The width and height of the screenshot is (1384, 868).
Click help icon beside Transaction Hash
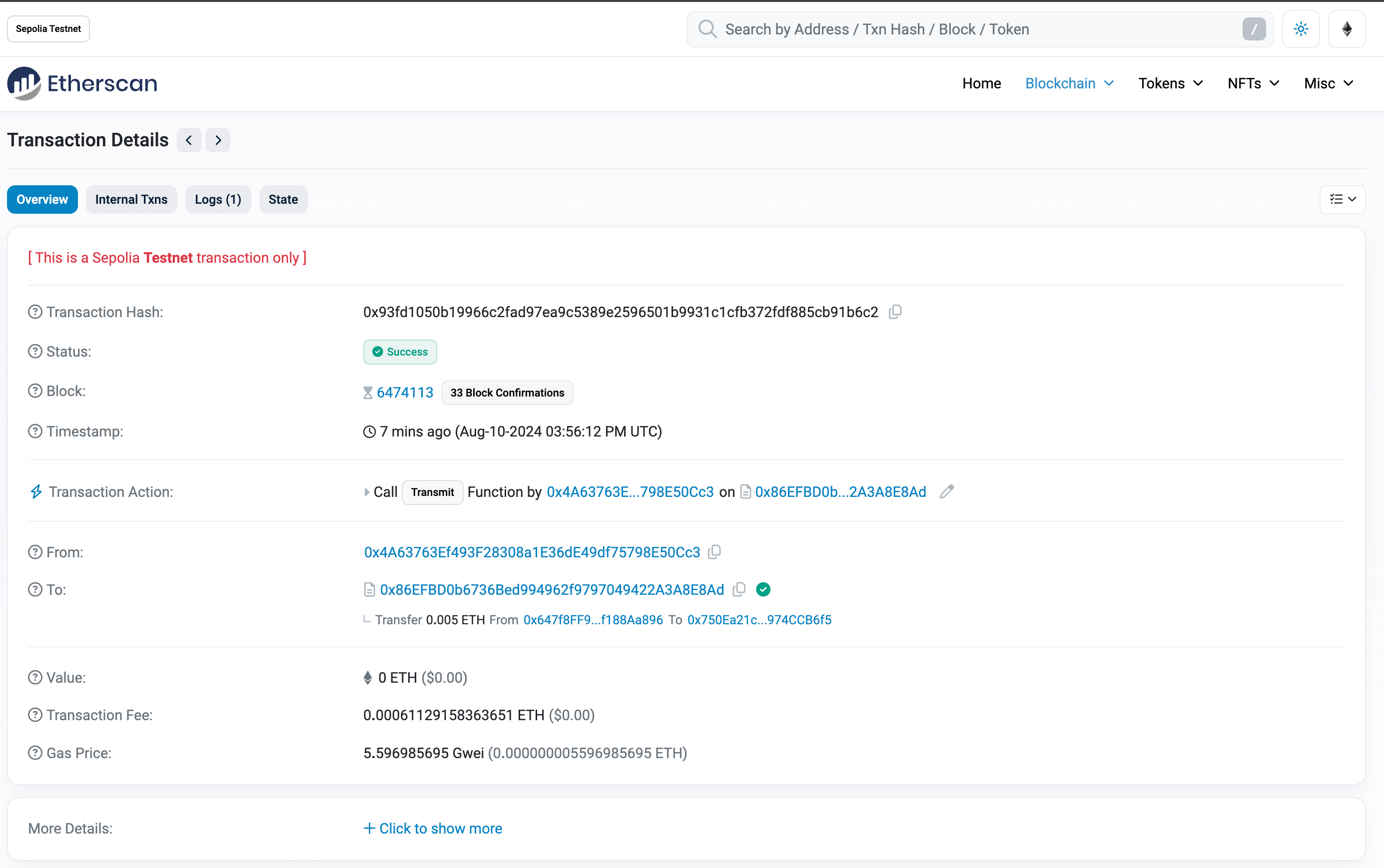coord(35,312)
